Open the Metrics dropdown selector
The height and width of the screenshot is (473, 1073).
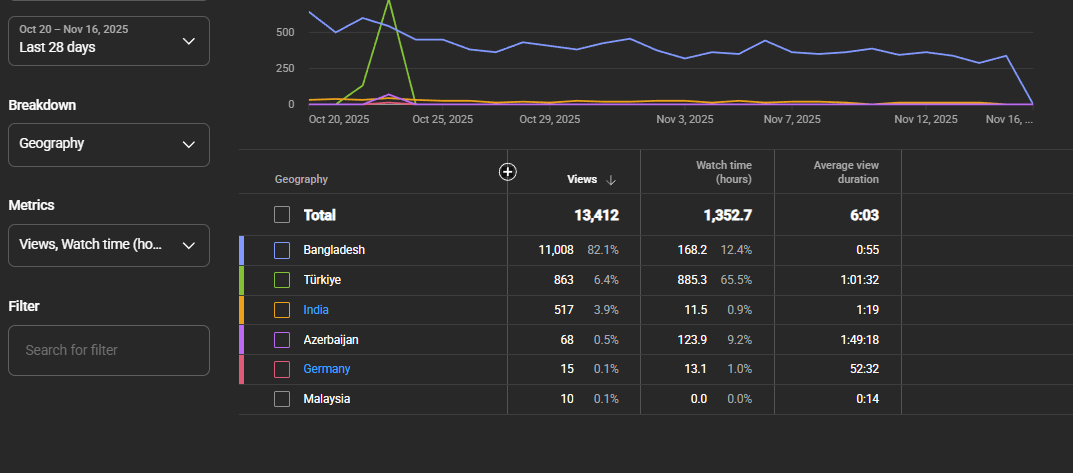point(109,245)
